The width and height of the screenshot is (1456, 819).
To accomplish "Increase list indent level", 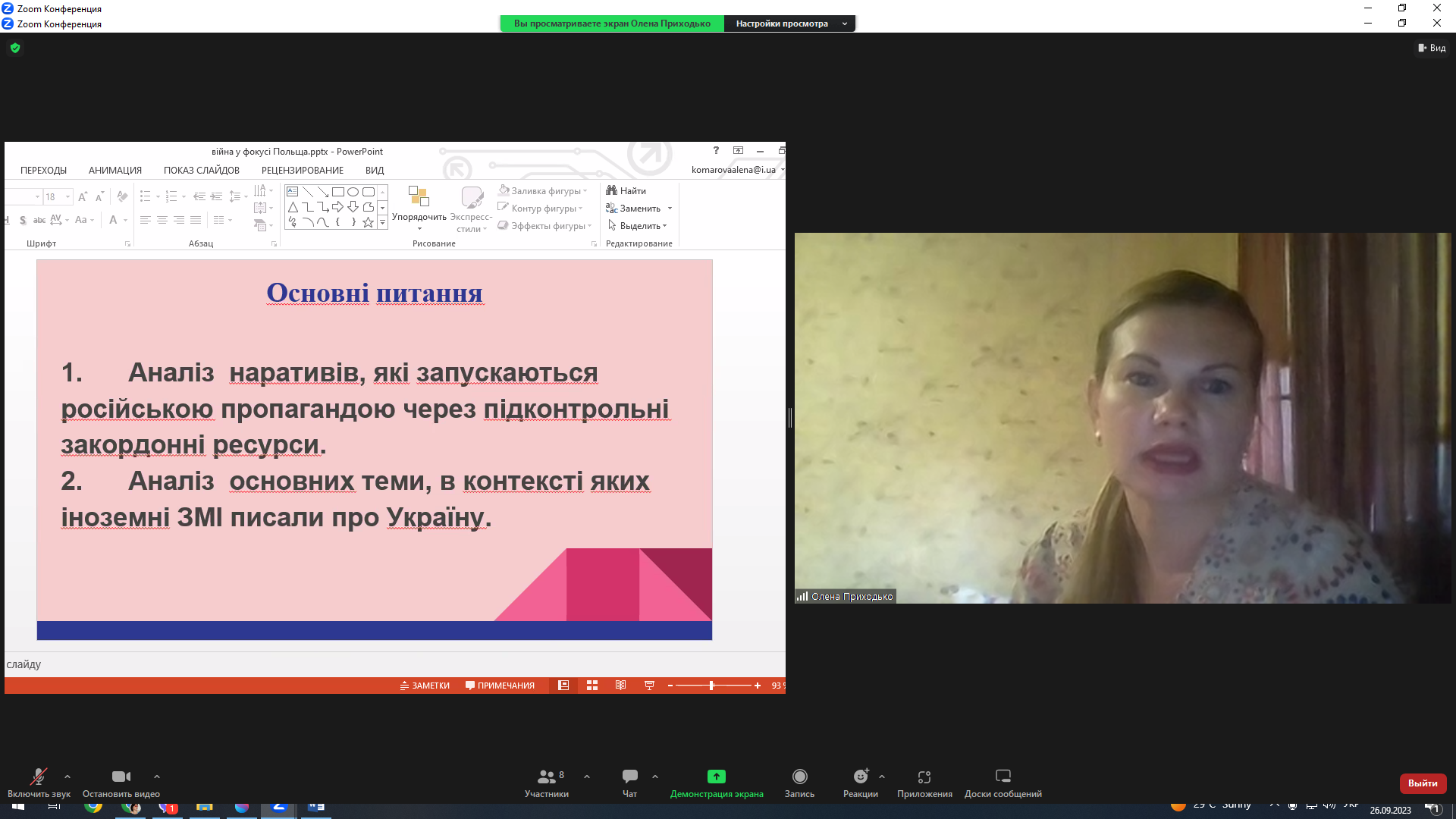I will [216, 196].
